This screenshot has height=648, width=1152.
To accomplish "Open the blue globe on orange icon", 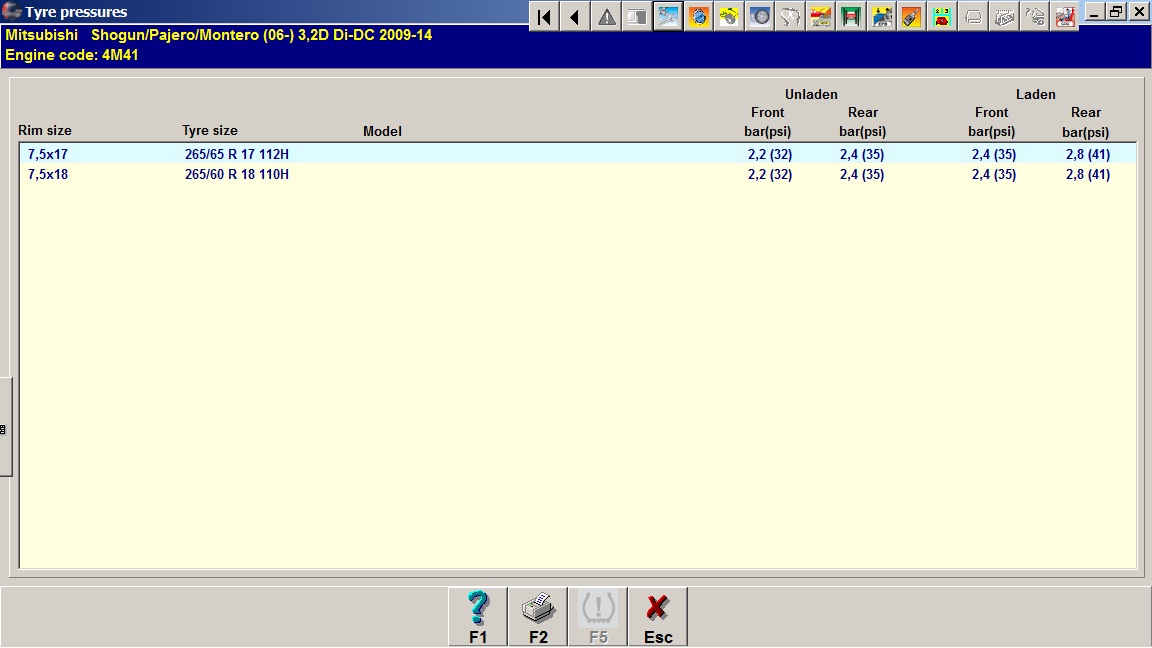I will [699, 16].
